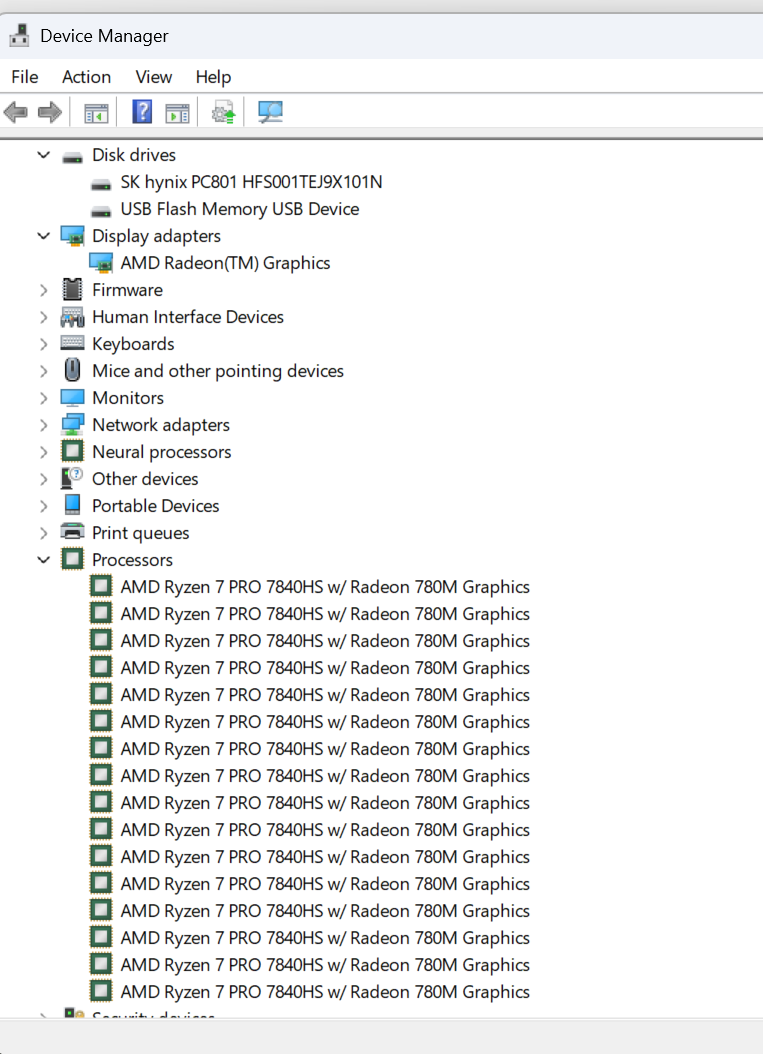The width and height of the screenshot is (763, 1054).
Task: Expand the Neural processors category
Action: (x=44, y=452)
